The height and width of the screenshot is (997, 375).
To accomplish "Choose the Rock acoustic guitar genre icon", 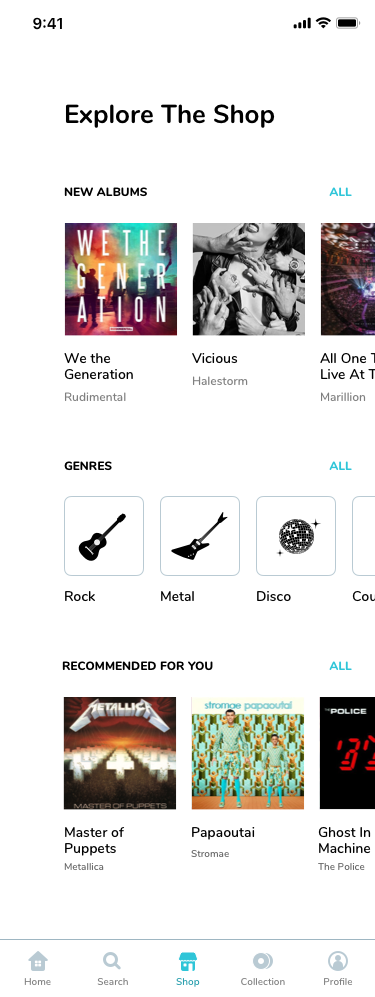I will (104, 536).
